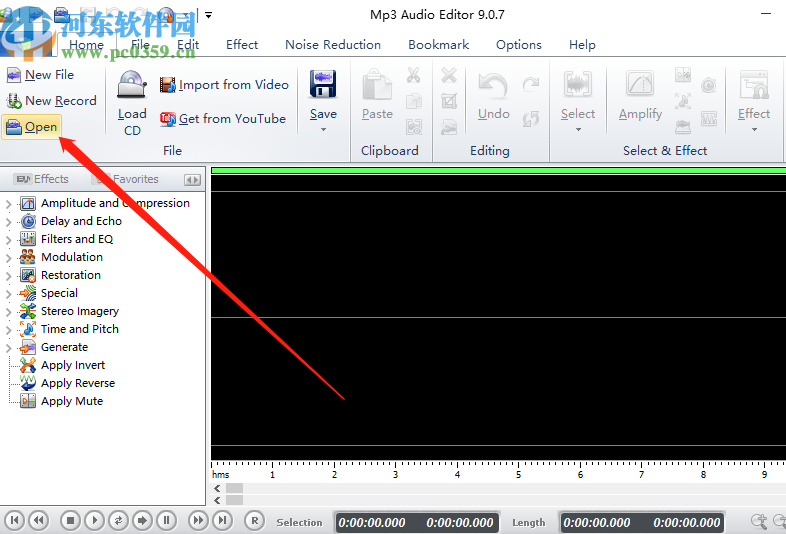Click the Open file button
This screenshot has height=534, width=786.
tap(32, 127)
